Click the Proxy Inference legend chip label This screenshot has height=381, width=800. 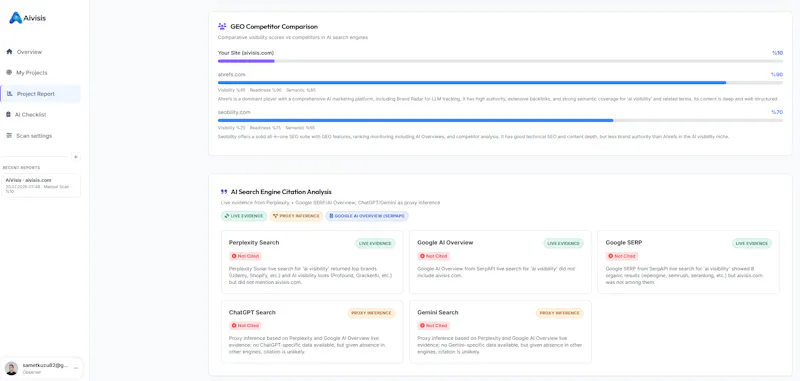pyautogui.click(x=299, y=216)
